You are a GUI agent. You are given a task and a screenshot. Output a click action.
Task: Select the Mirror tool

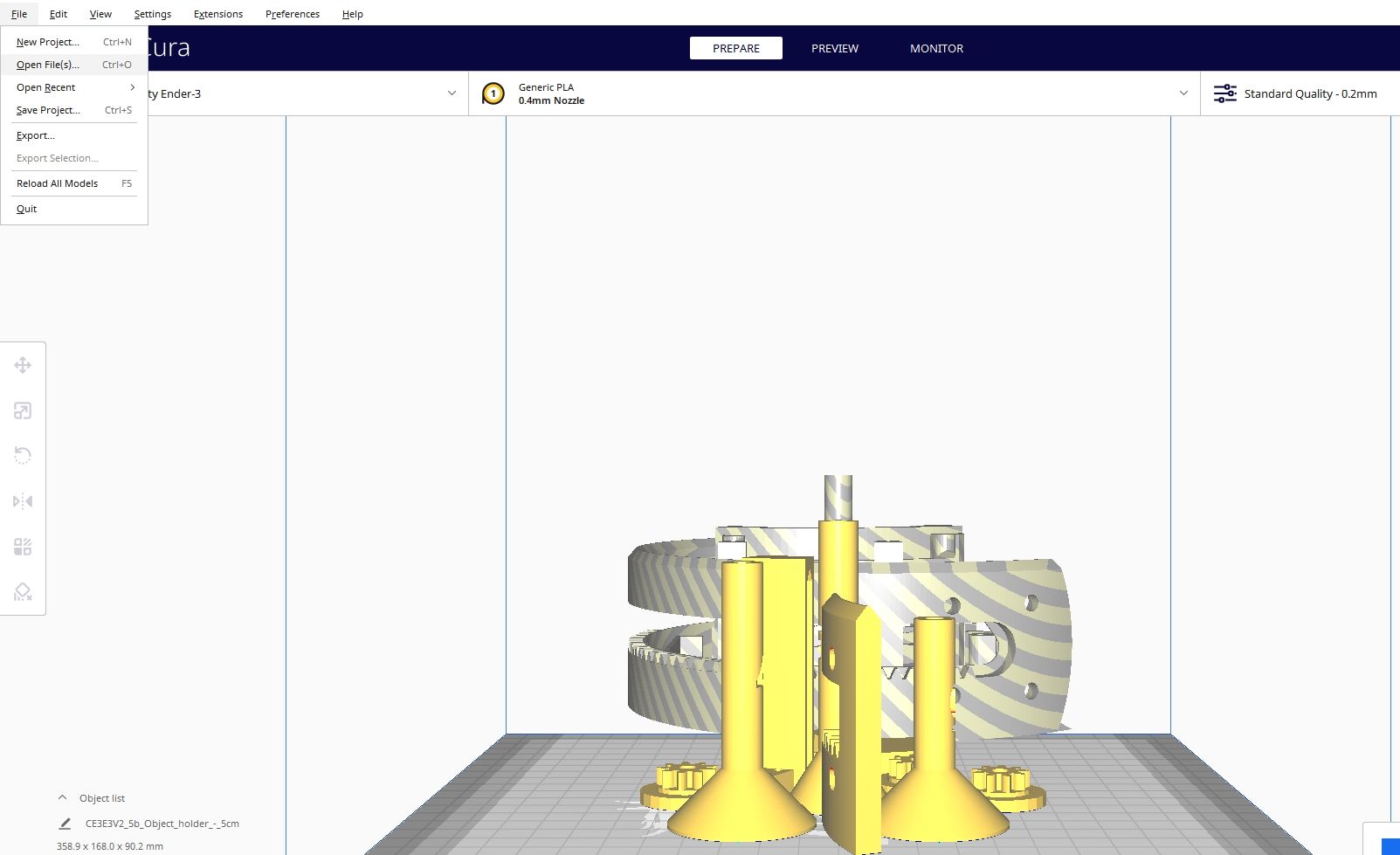(22, 500)
